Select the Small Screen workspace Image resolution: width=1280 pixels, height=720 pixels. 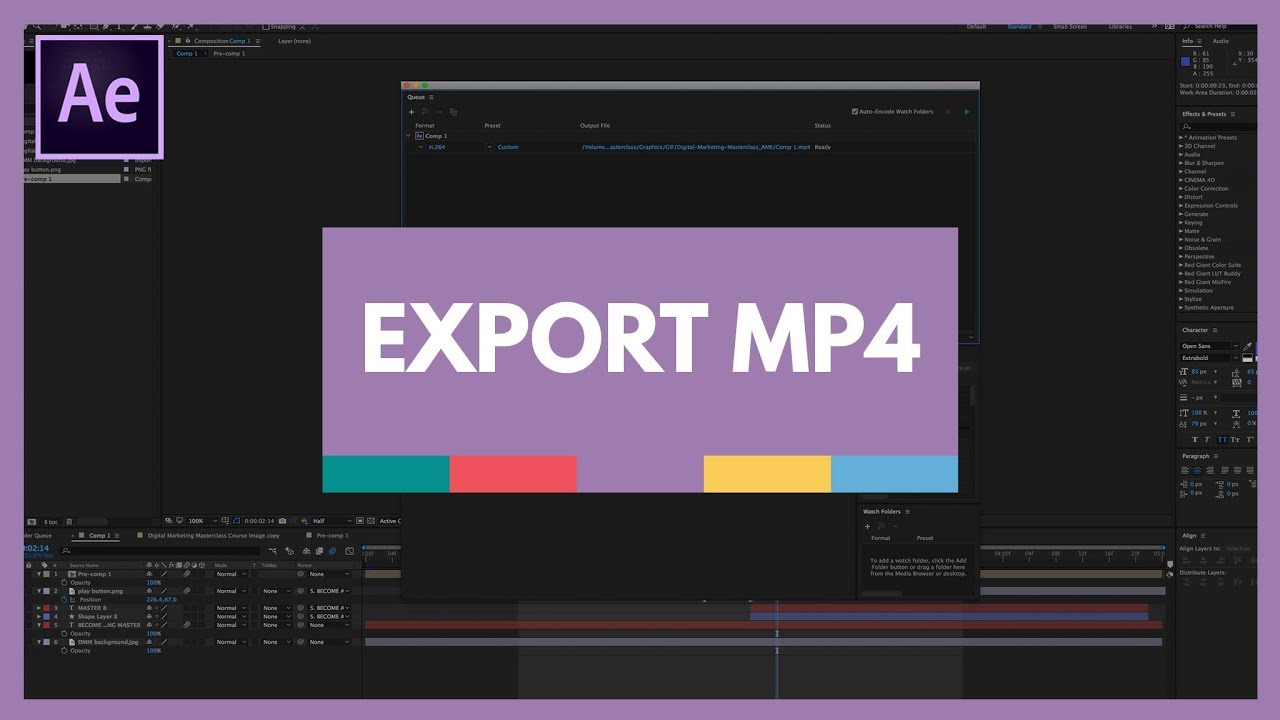tap(1070, 26)
